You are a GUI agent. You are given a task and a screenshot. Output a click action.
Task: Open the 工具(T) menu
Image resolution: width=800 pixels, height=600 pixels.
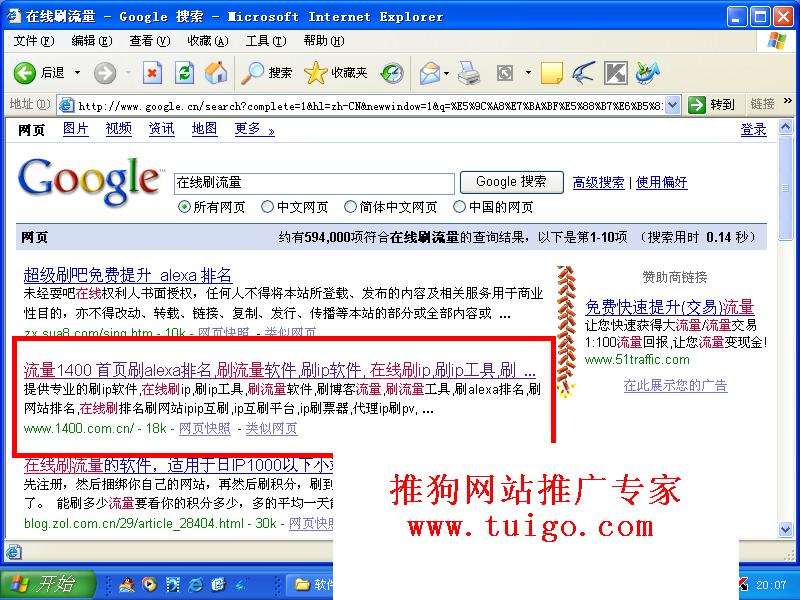point(266,41)
